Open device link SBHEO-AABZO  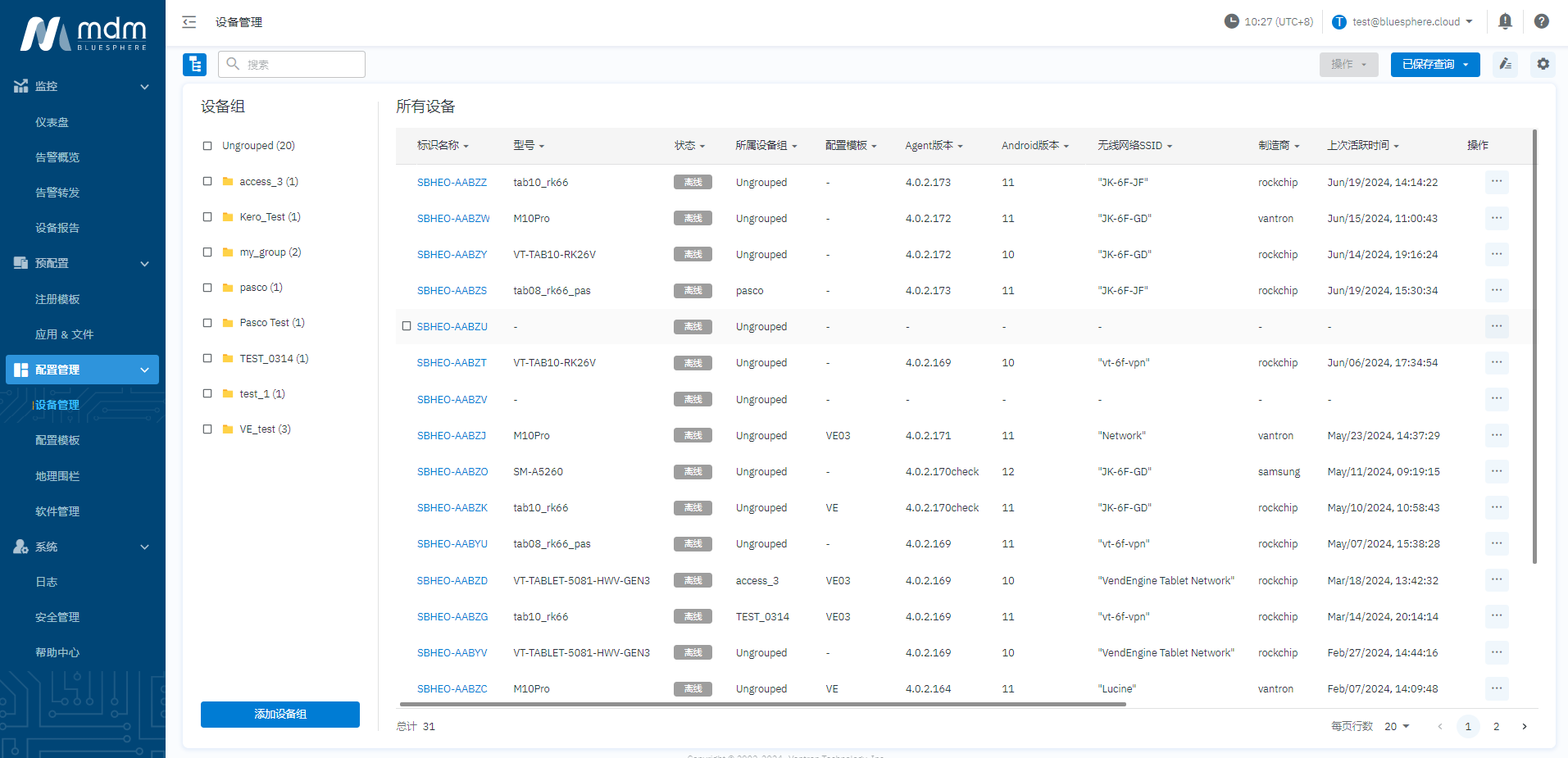pyautogui.click(x=452, y=472)
